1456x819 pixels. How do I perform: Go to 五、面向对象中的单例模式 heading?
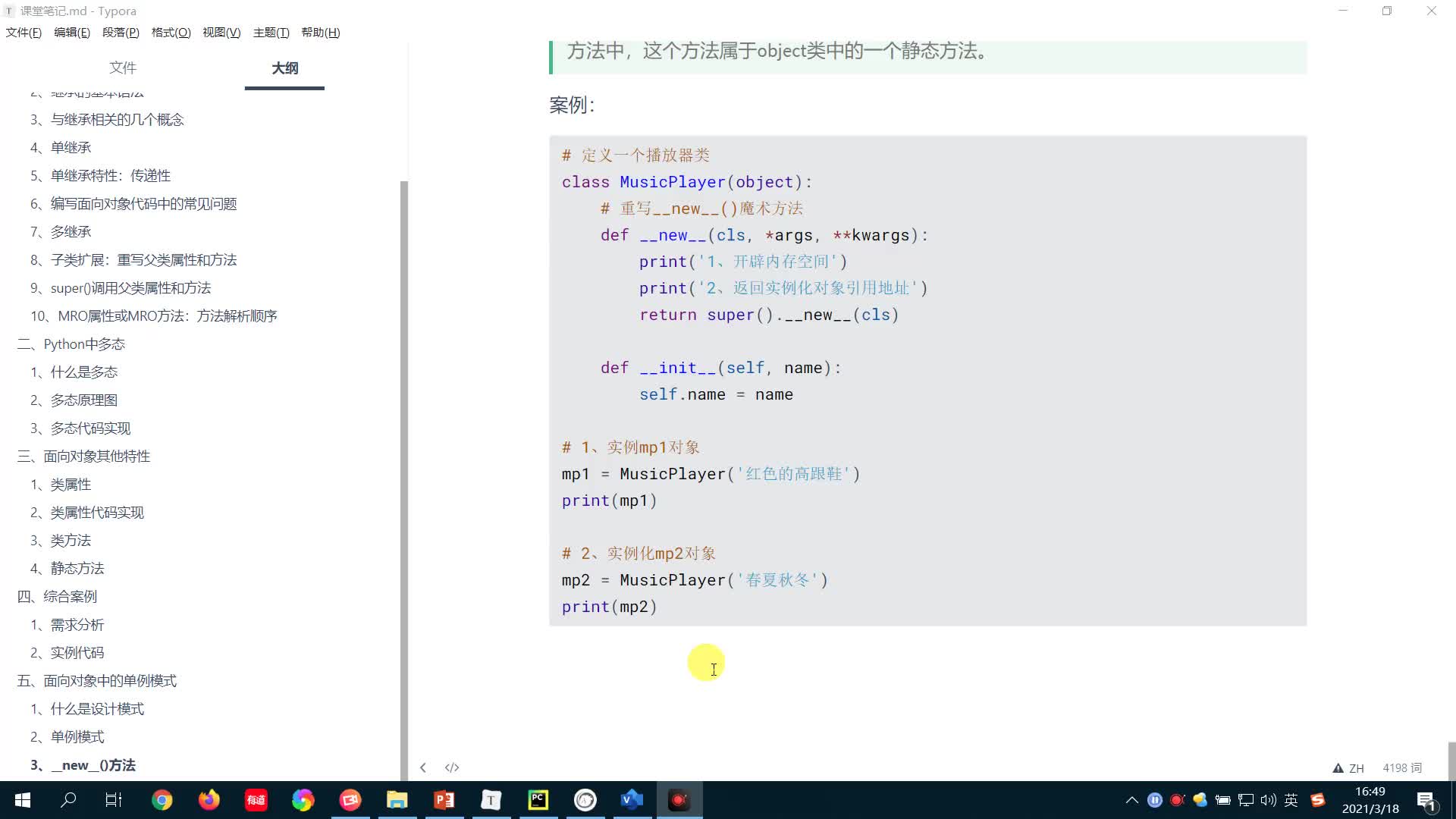click(97, 681)
